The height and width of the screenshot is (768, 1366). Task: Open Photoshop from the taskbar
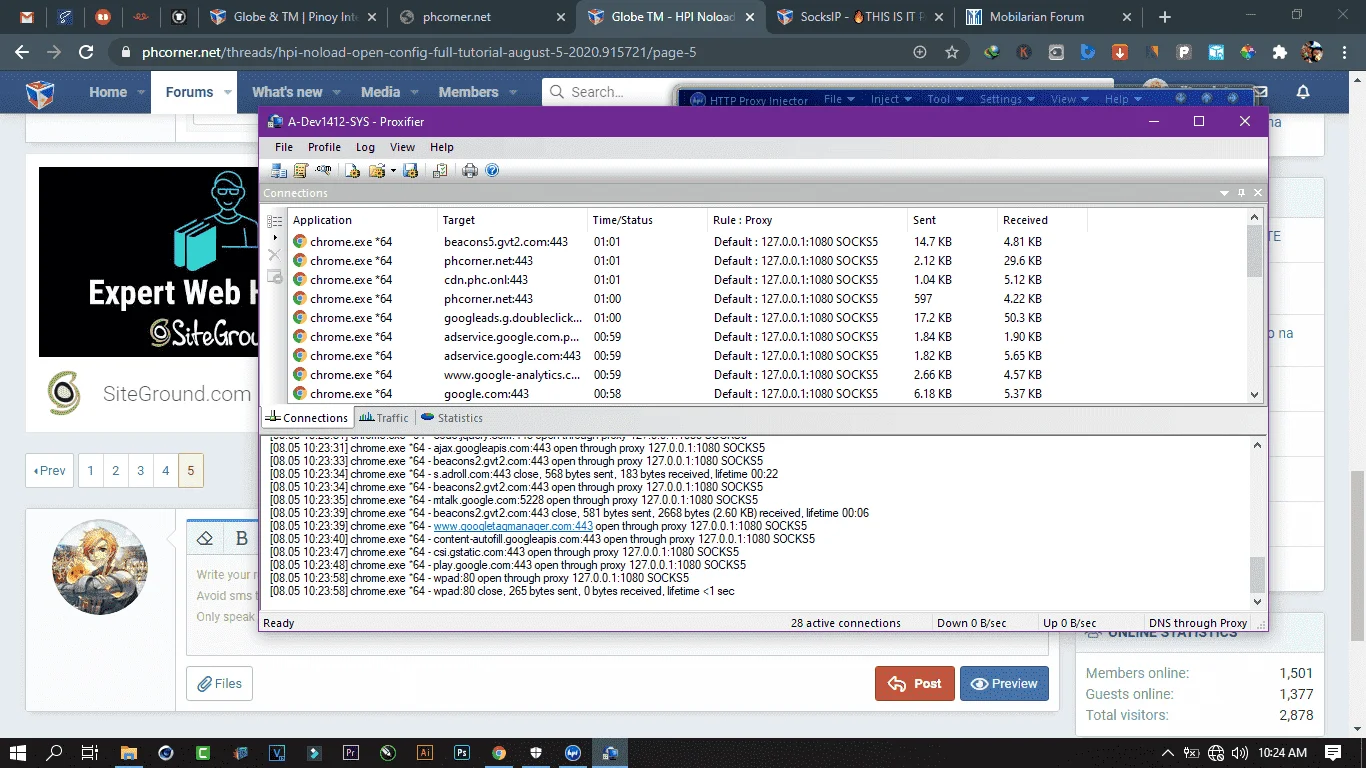coord(462,753)
